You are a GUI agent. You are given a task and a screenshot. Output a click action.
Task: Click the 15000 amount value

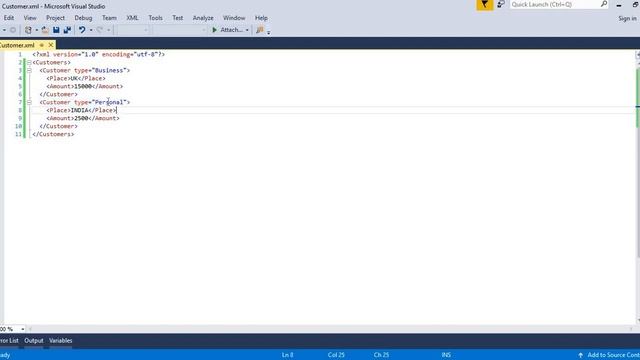83,86
